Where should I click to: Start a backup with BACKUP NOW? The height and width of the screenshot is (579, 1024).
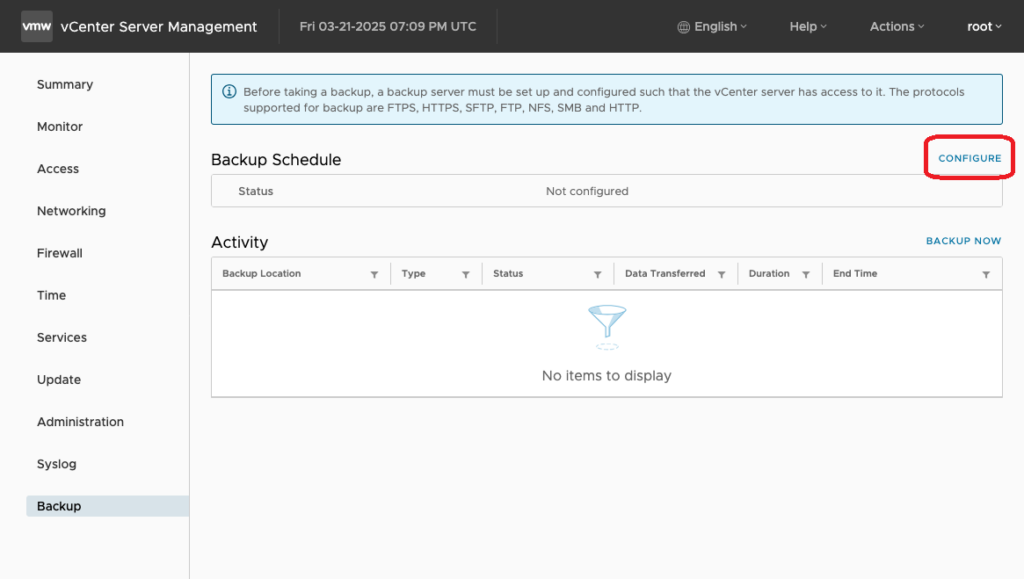963,241
